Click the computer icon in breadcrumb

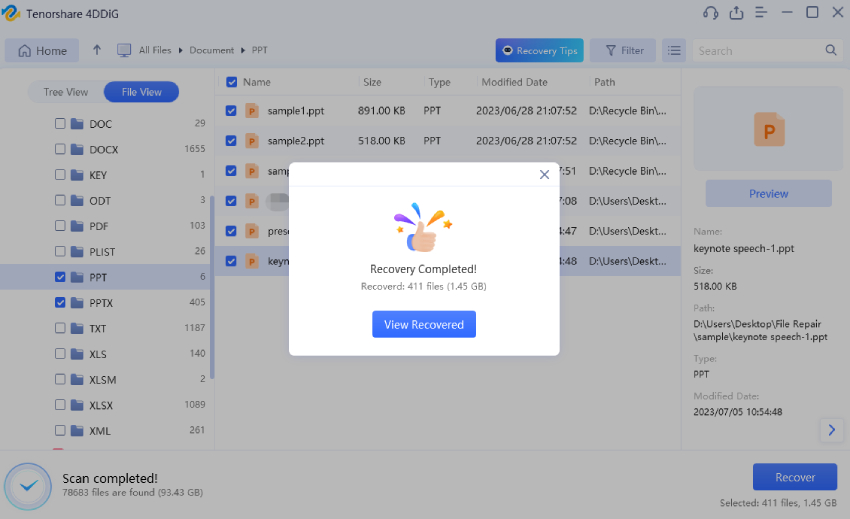tap(124, 50)
